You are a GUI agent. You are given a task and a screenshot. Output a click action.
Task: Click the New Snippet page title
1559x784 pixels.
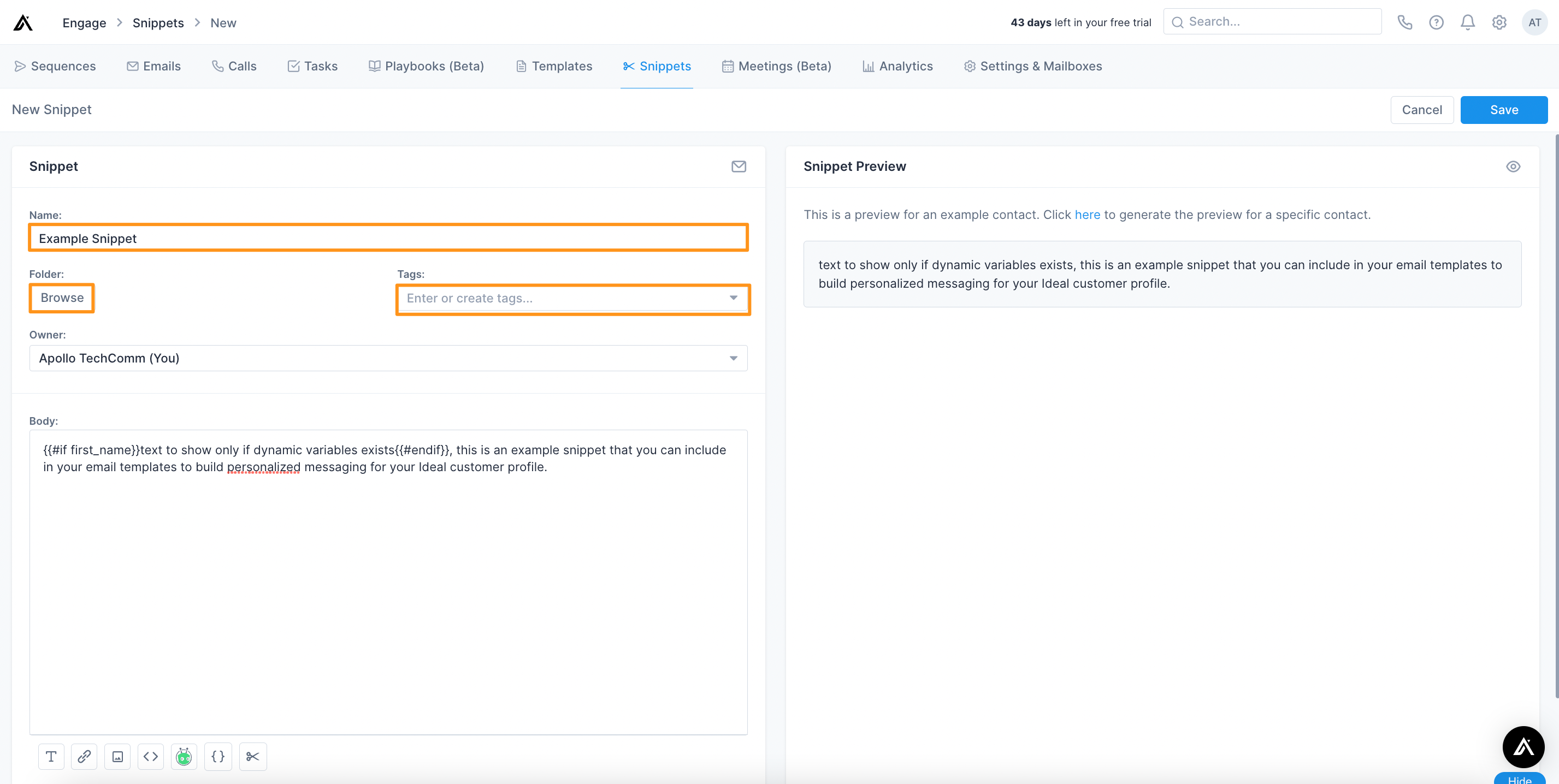pos(51,110)
